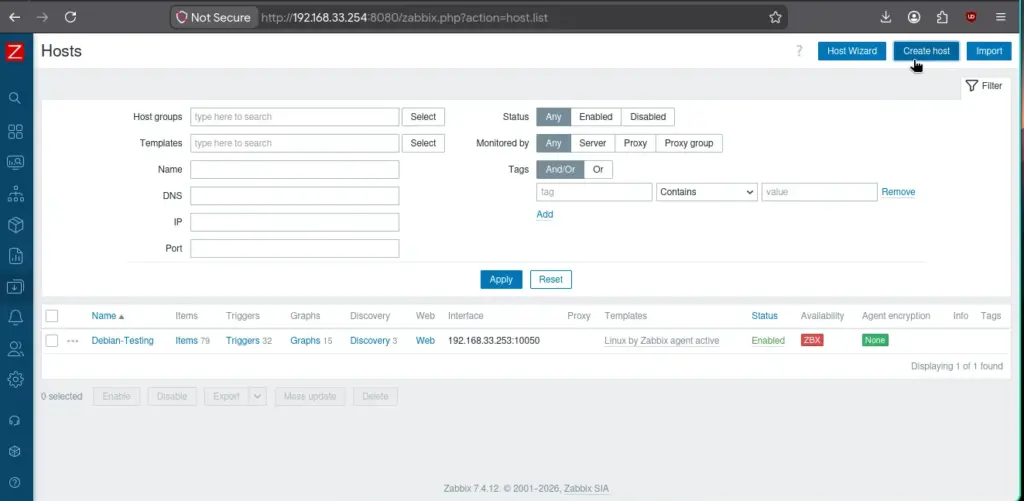Set Monitored by to Proxy group
The width and height of the screenshot is (1024, 501).
coord(689,143)
